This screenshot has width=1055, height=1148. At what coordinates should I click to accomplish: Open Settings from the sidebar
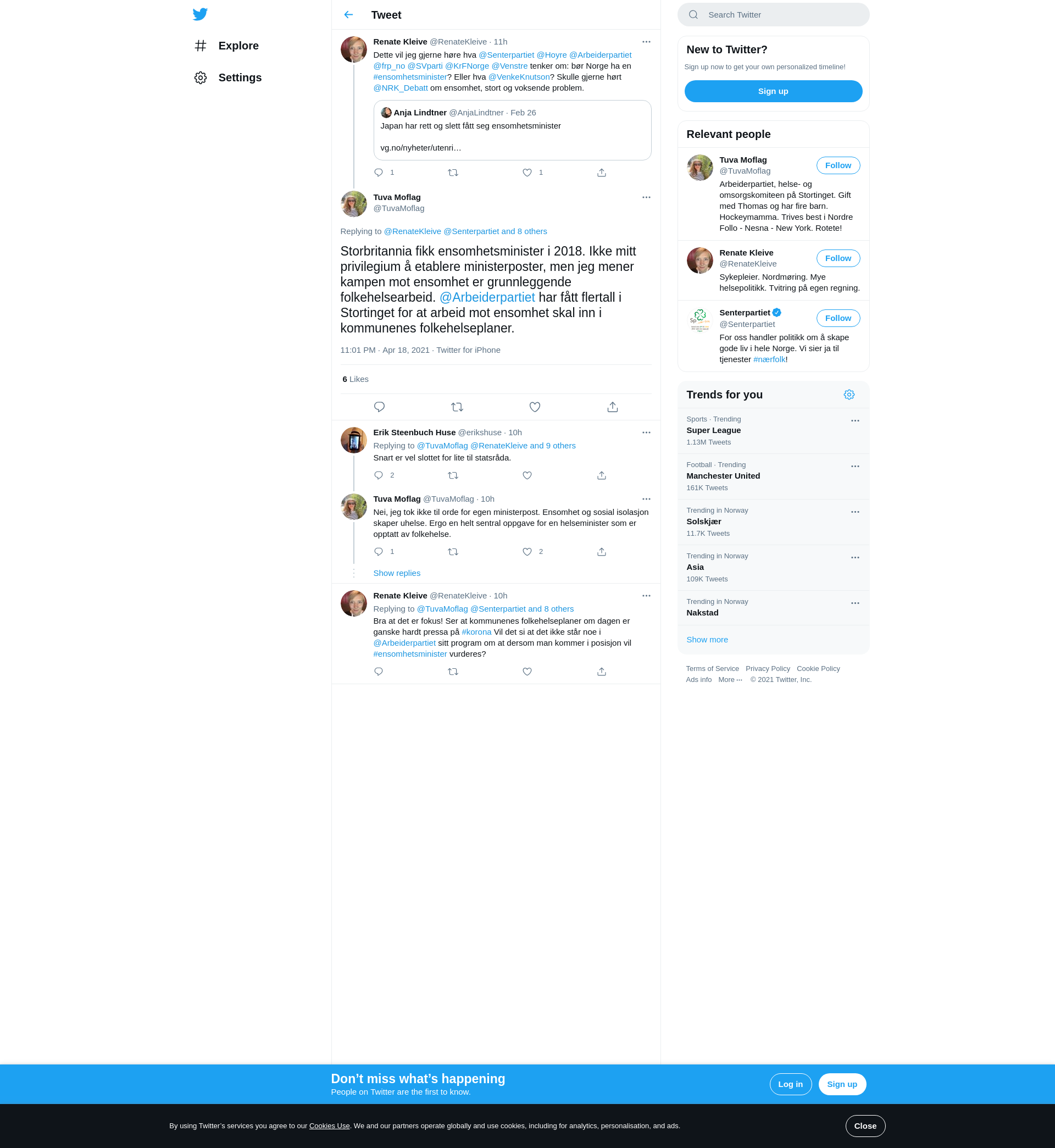click(x=228, y=77)
